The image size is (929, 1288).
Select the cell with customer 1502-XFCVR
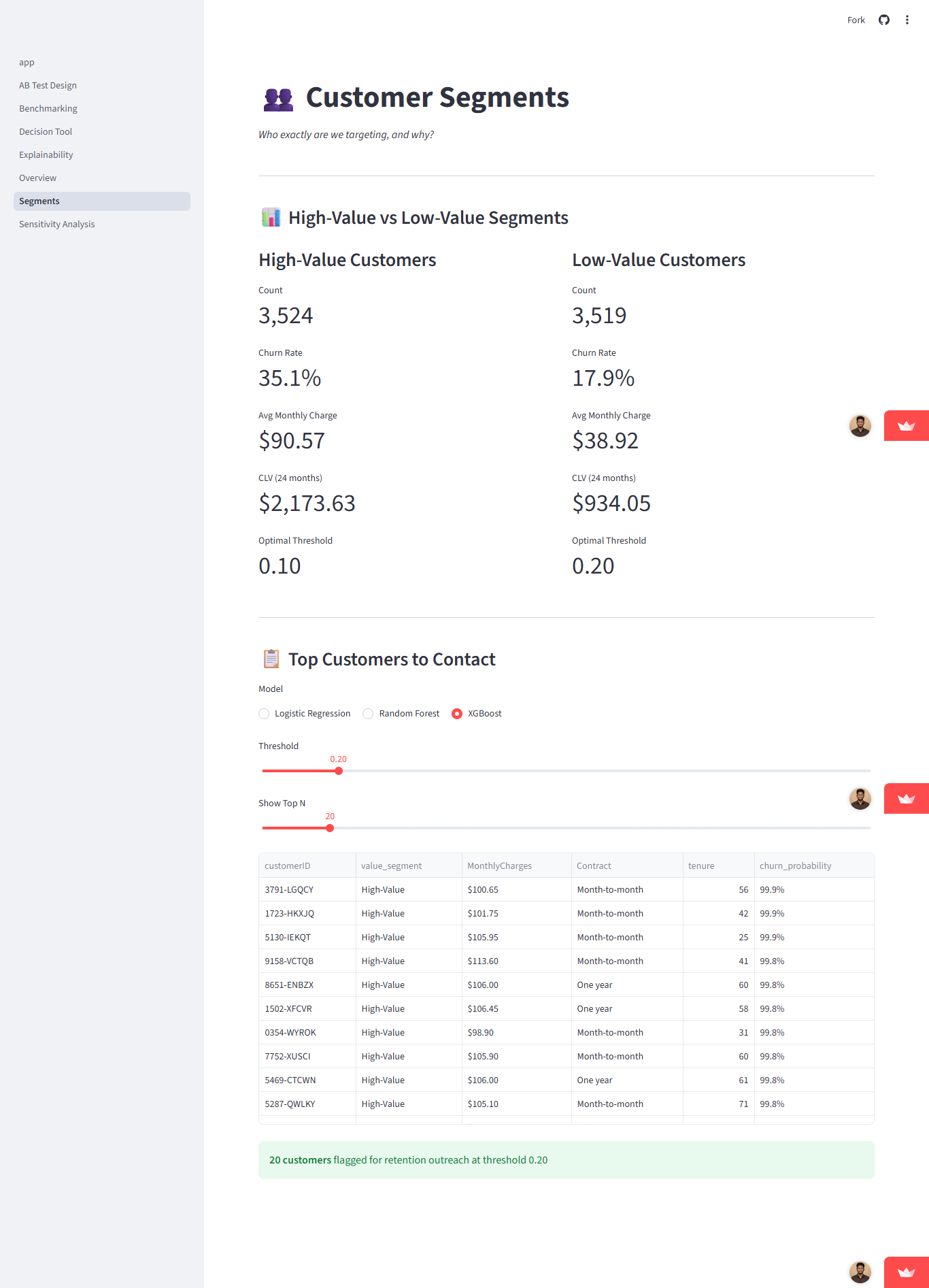click(307, 1009)
